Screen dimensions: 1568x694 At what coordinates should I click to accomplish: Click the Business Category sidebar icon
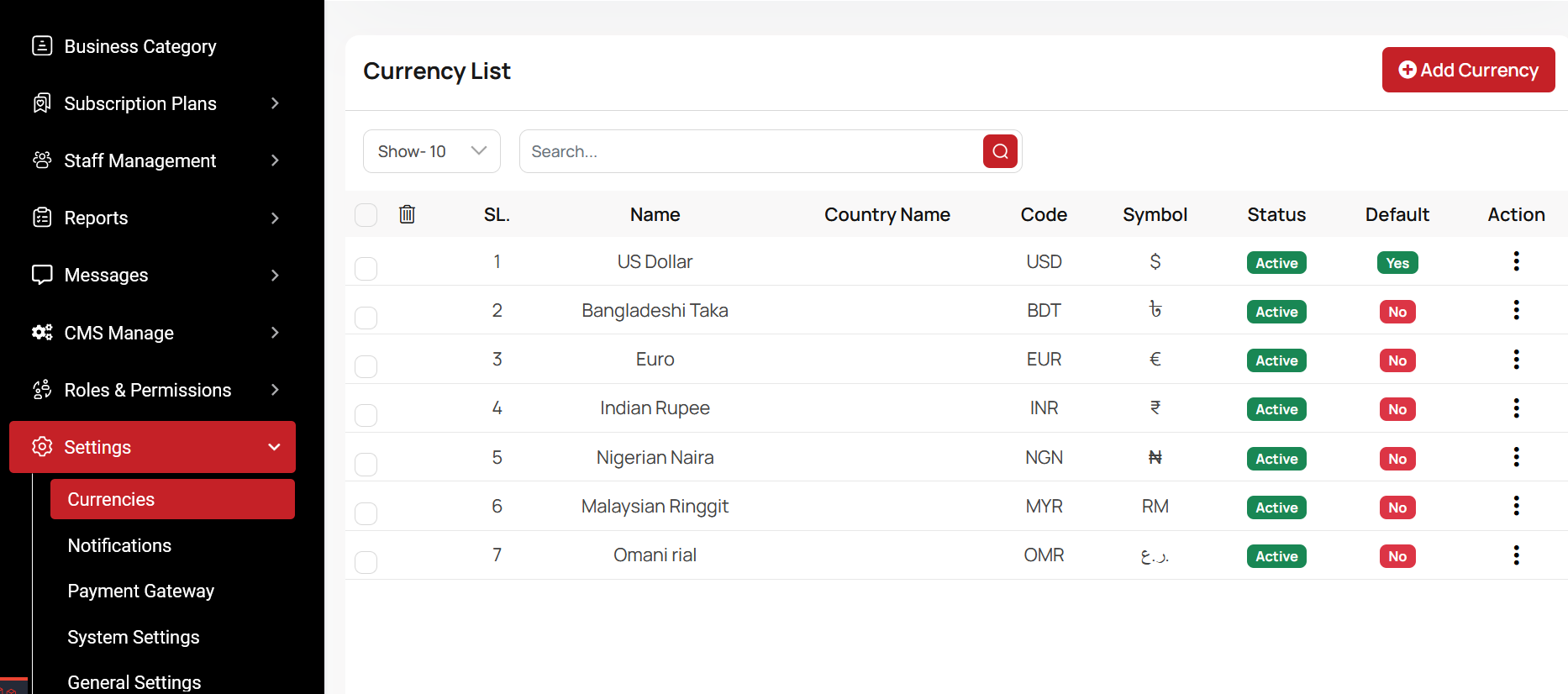[x=42, y=46]
